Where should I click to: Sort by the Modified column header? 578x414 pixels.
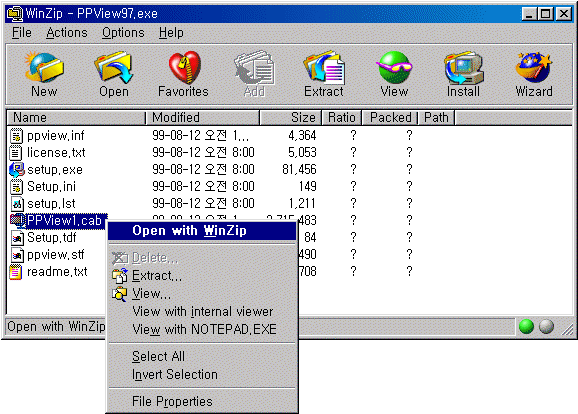point(203,118)
